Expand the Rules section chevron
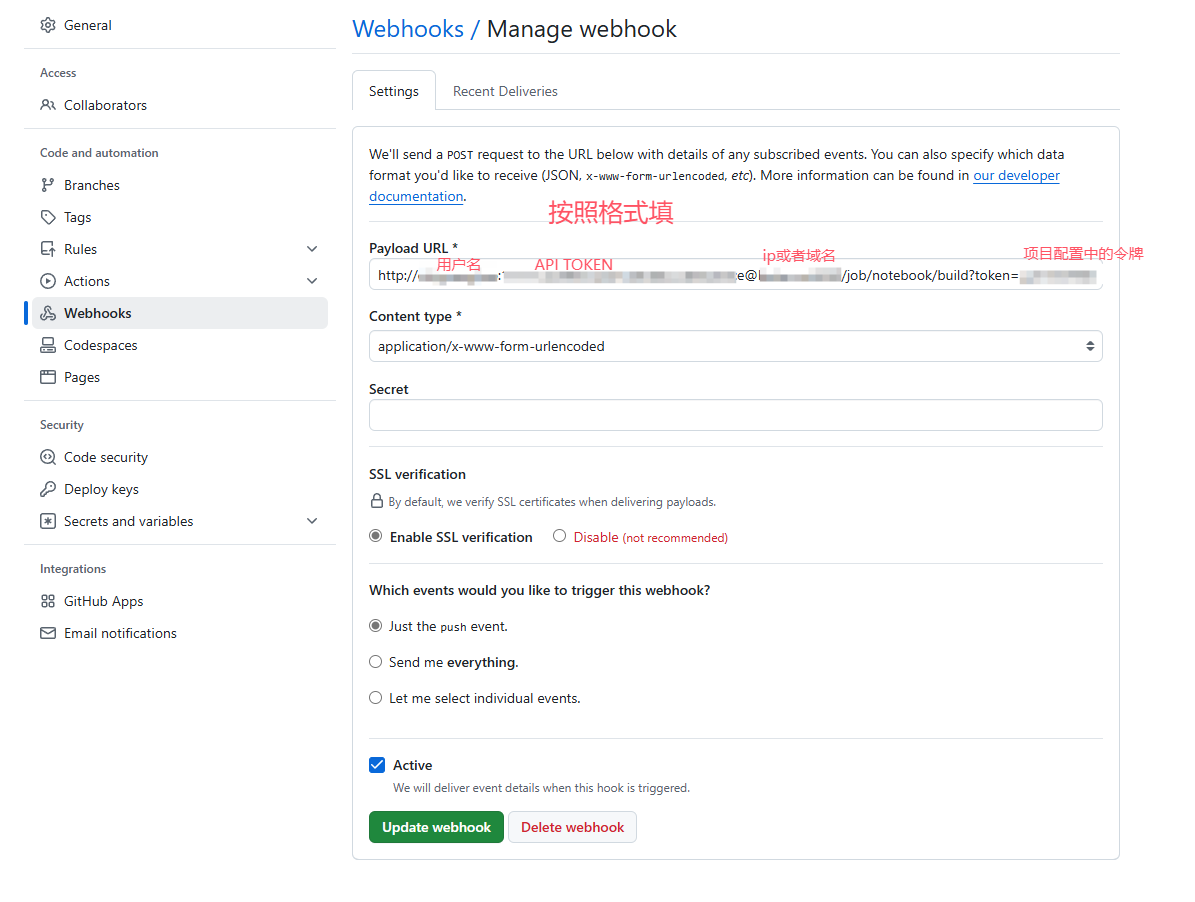 click(x=312, y=249)
